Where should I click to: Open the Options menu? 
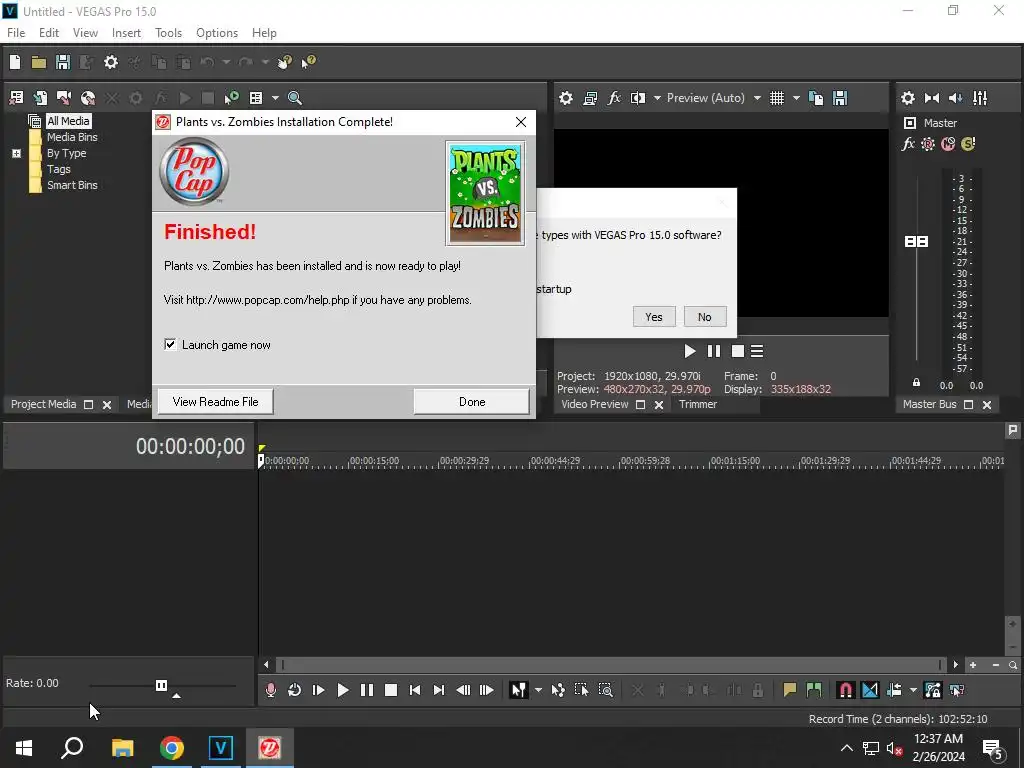pos(217,33)
